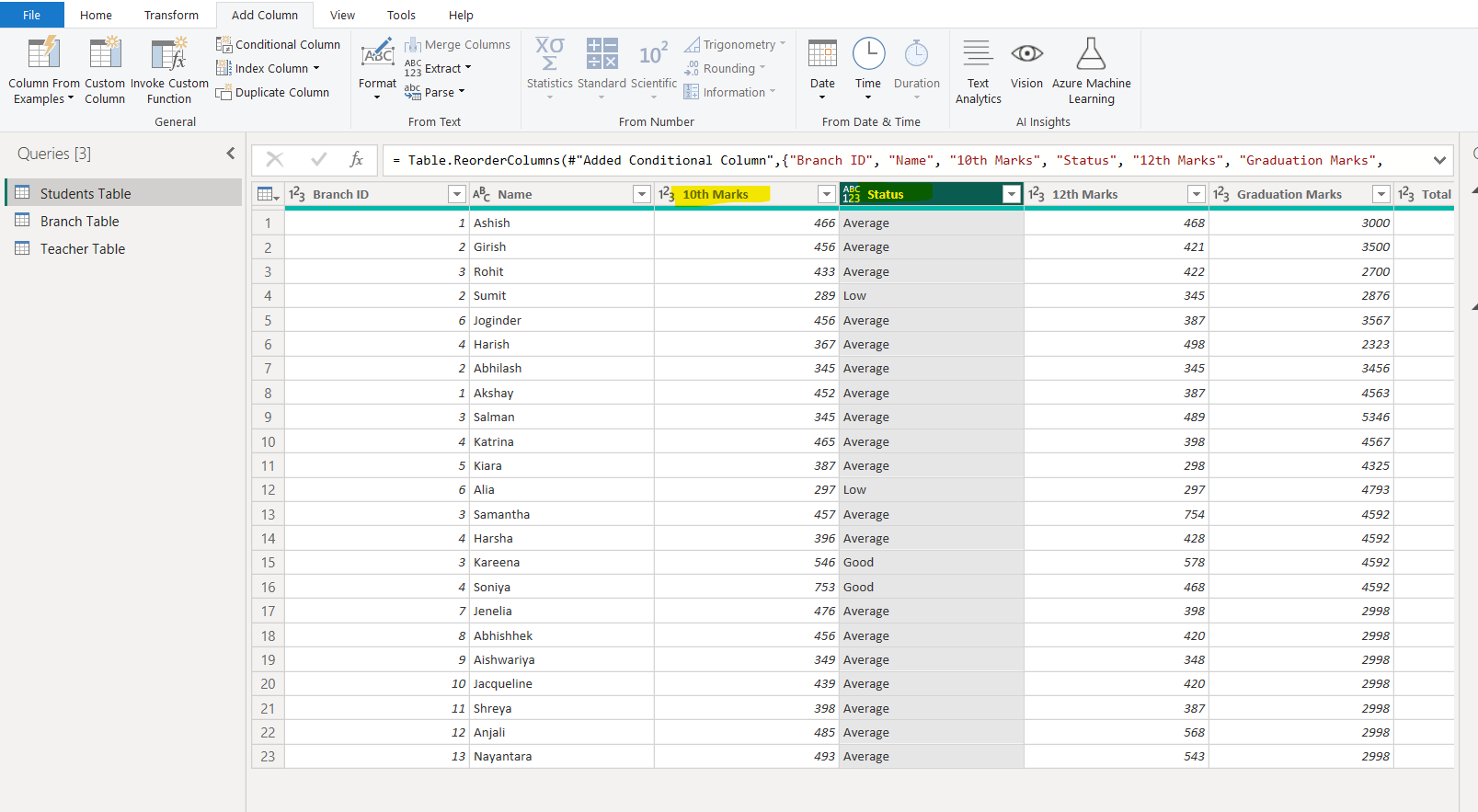Add a Conditional Column
Screen dimensions: 1478x812
tap(279, 44)
